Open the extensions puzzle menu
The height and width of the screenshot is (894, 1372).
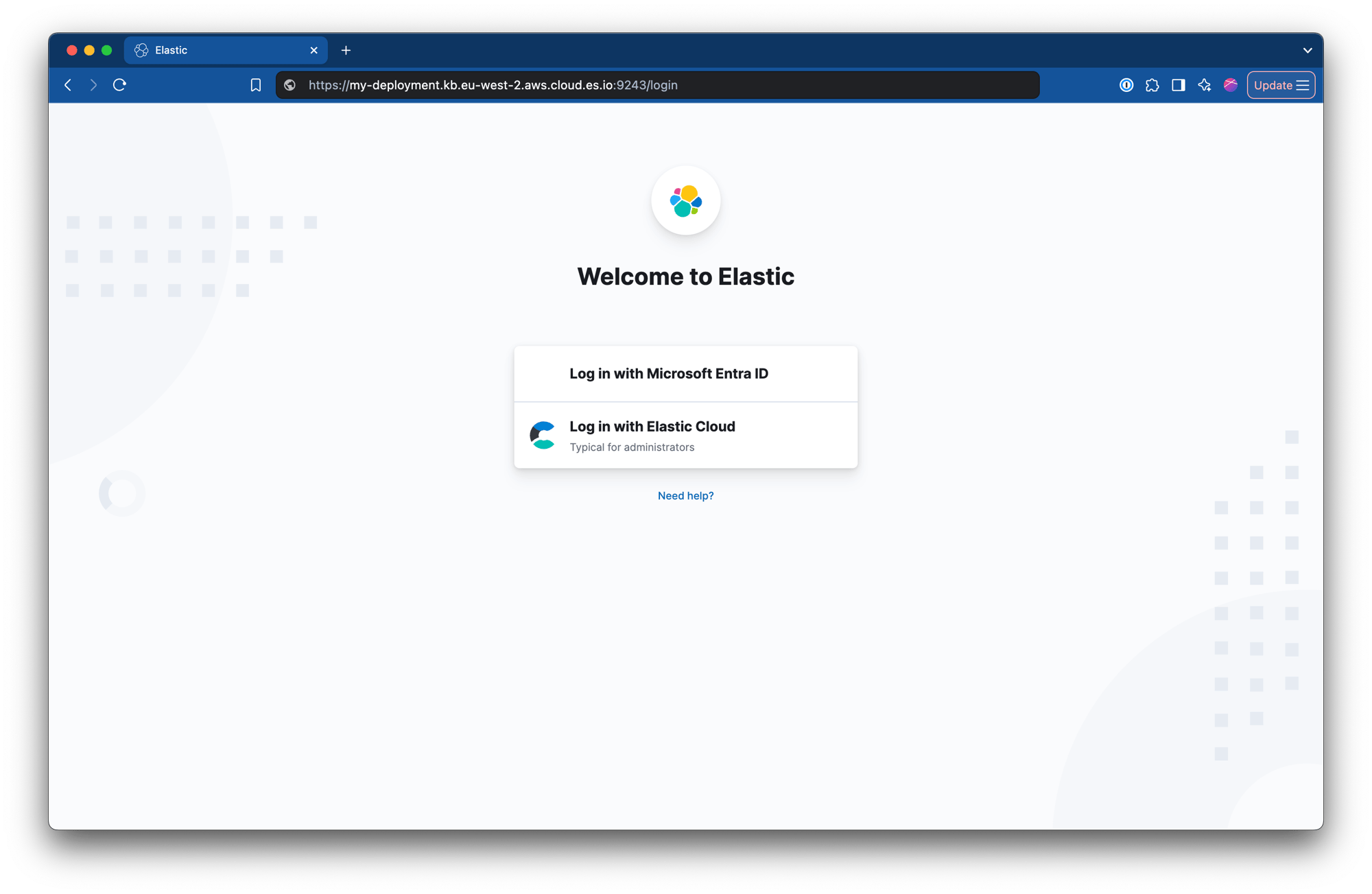coord(1152,85)
